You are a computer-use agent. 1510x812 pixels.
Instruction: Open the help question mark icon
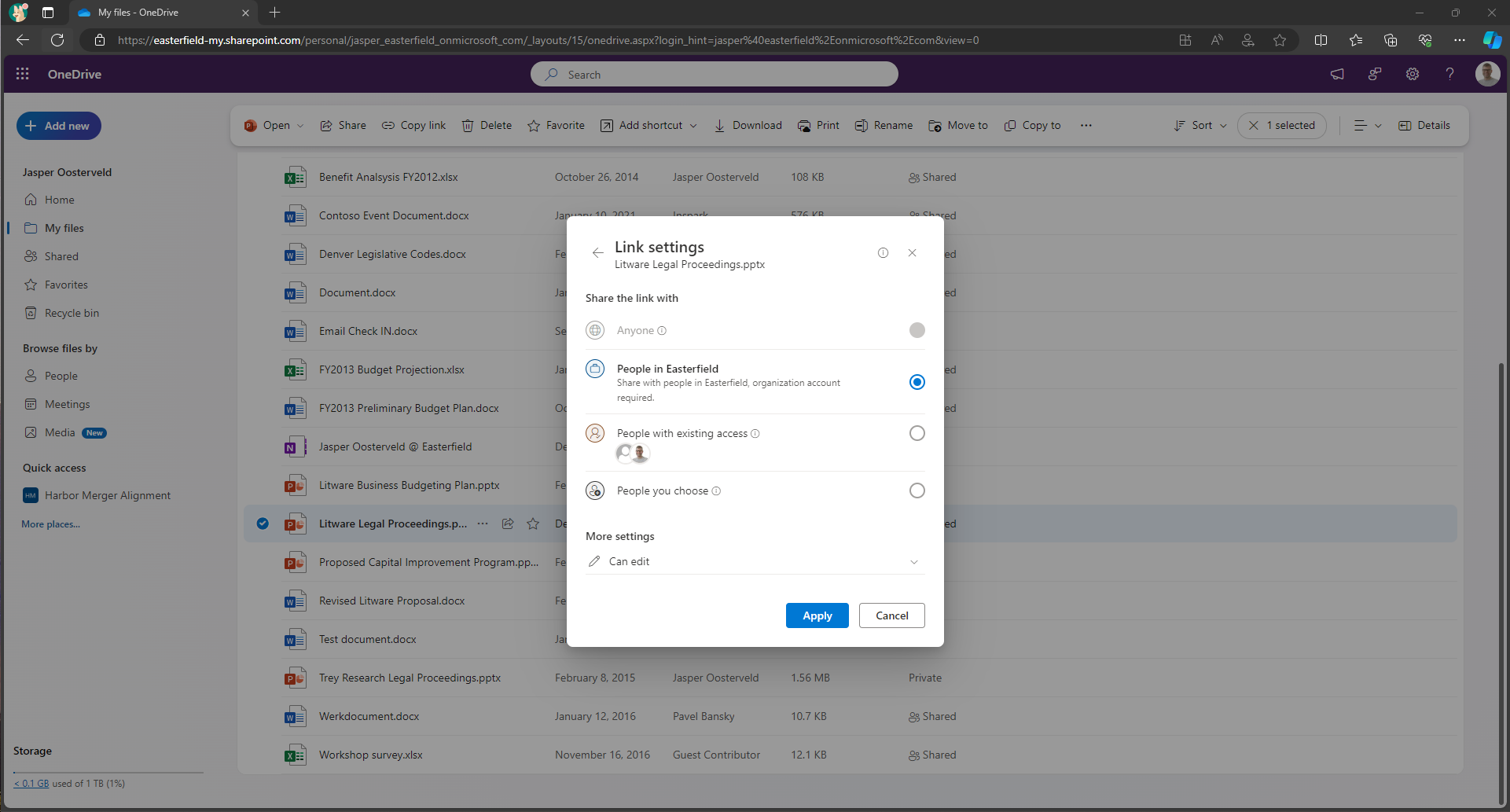(1449, 74)
